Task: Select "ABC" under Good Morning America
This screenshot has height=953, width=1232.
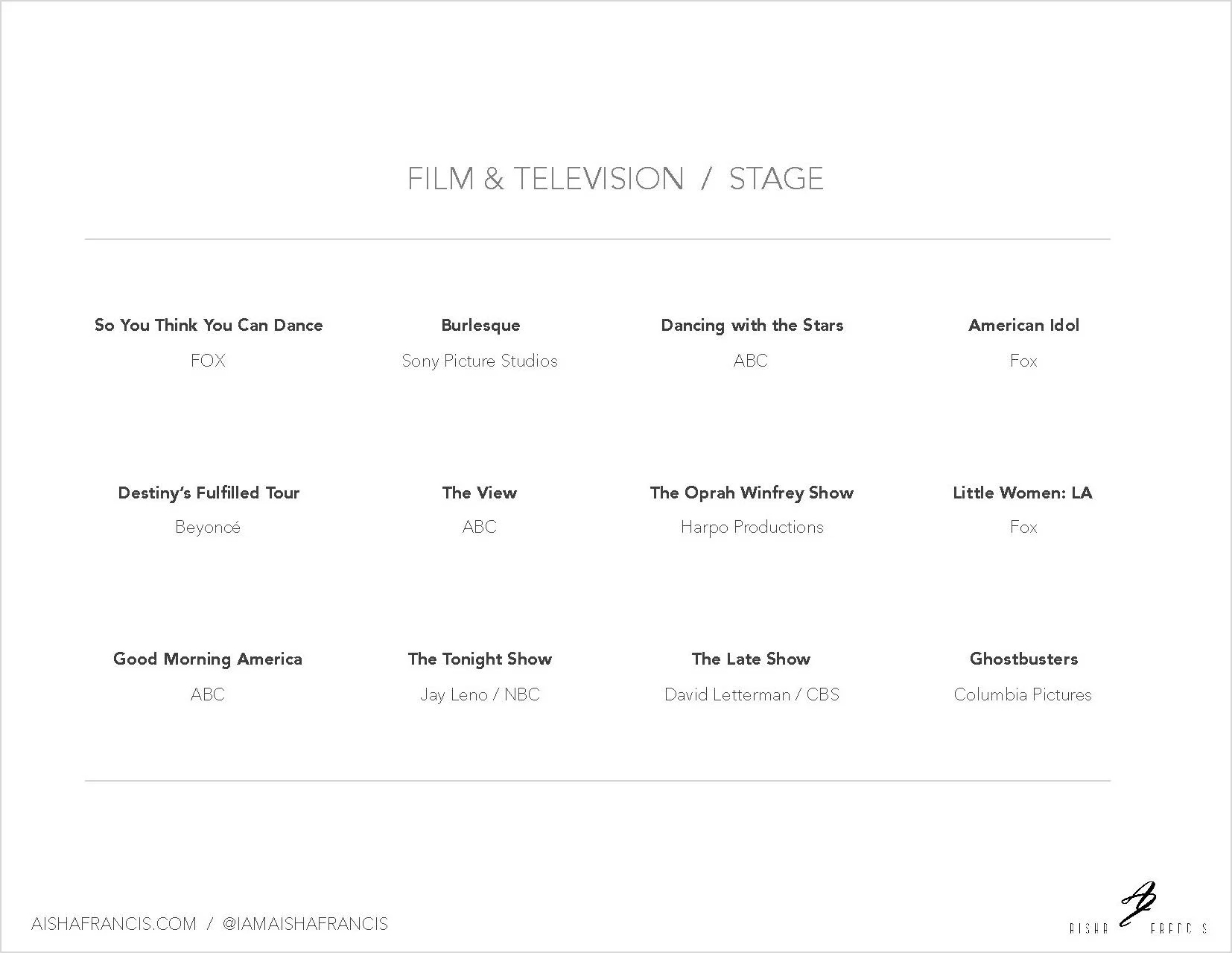Action: [208, 694]
